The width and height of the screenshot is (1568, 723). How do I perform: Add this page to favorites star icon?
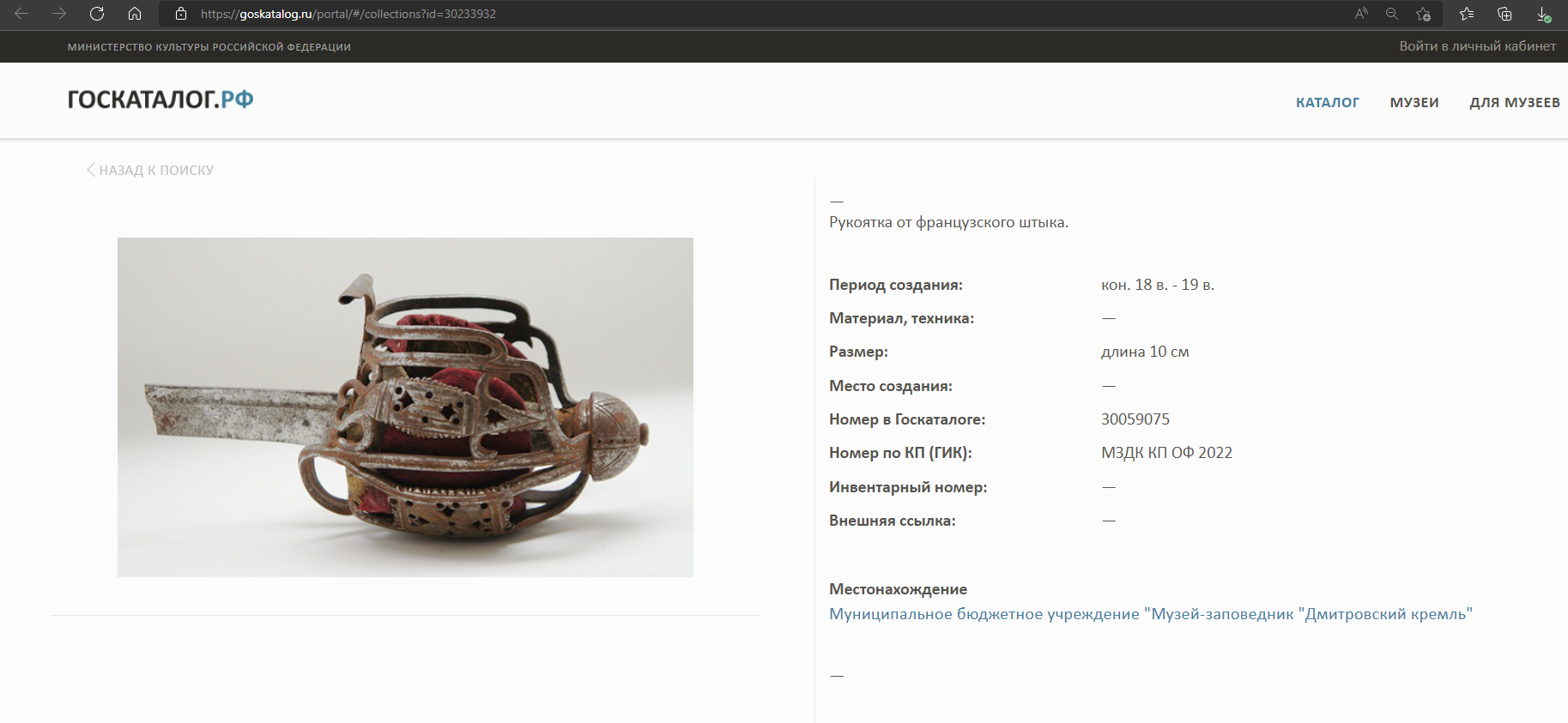(x=1423, y=14)
